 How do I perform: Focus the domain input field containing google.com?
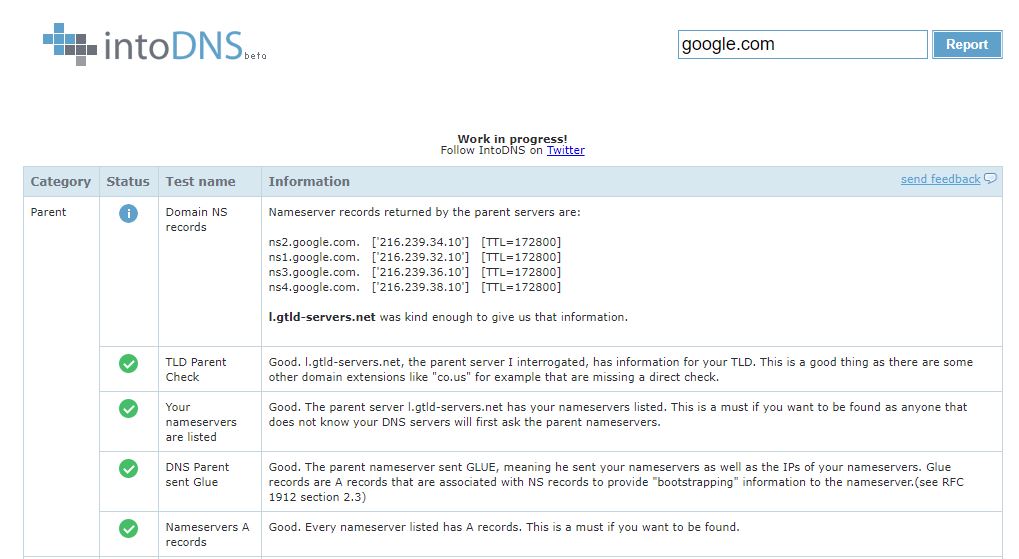point(803,44)
